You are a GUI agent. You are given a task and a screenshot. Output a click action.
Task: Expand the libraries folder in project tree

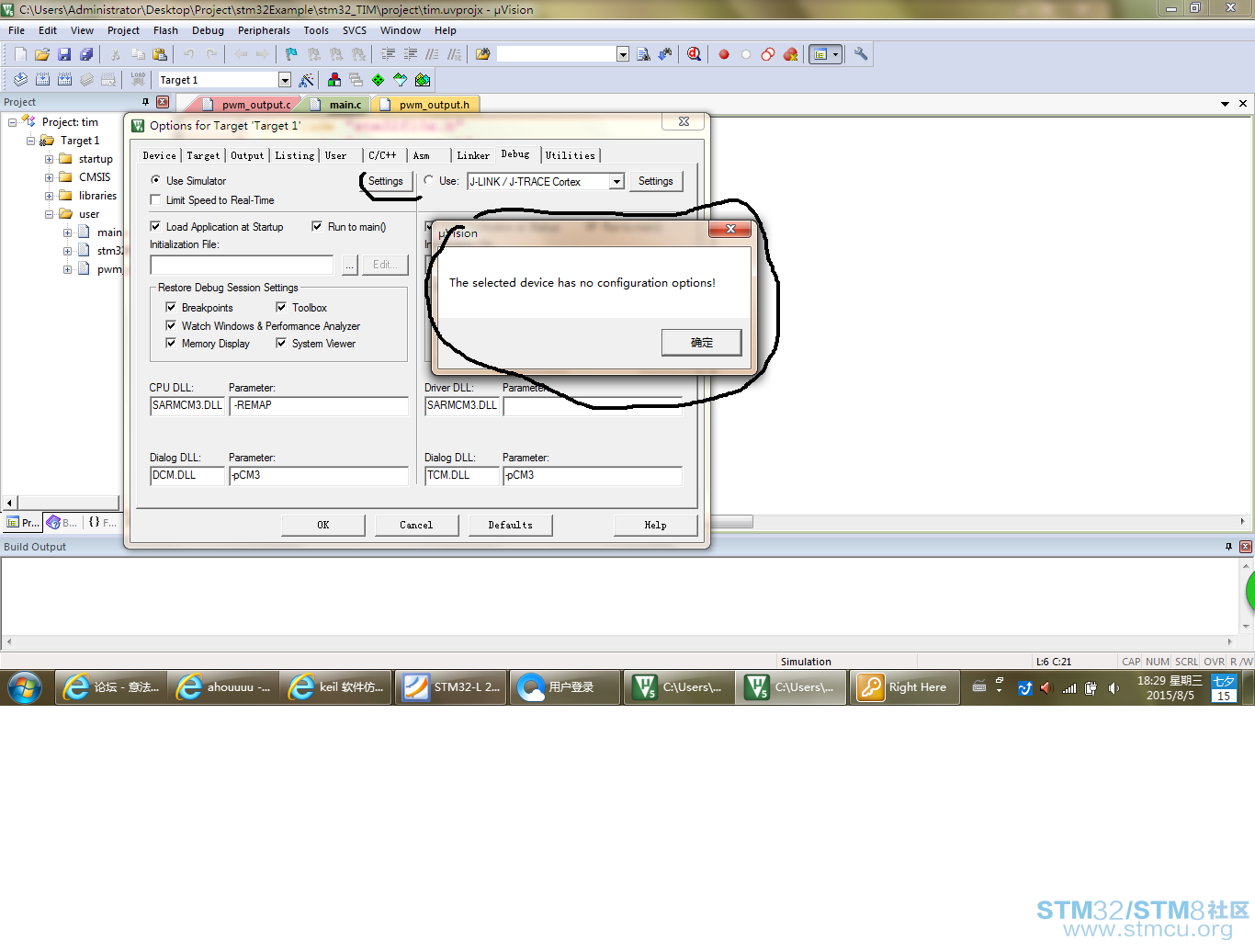[x=49, y=196]
